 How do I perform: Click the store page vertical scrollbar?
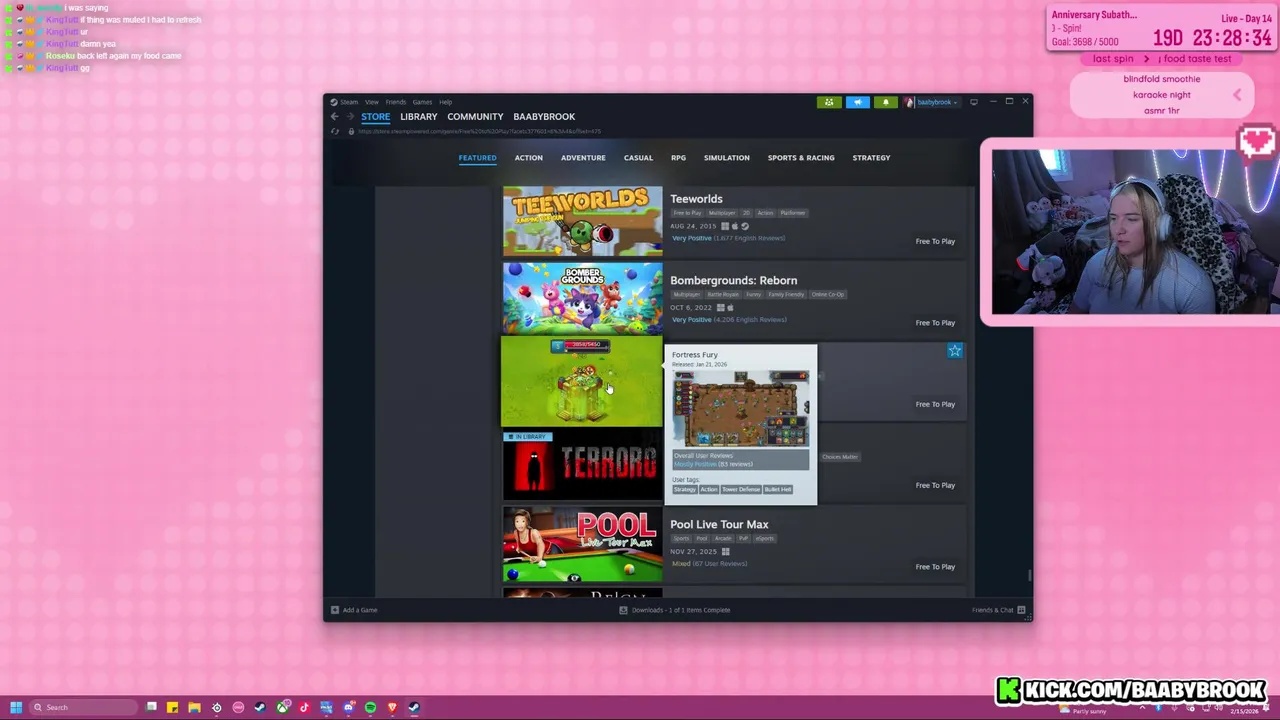pos(1029,574)
